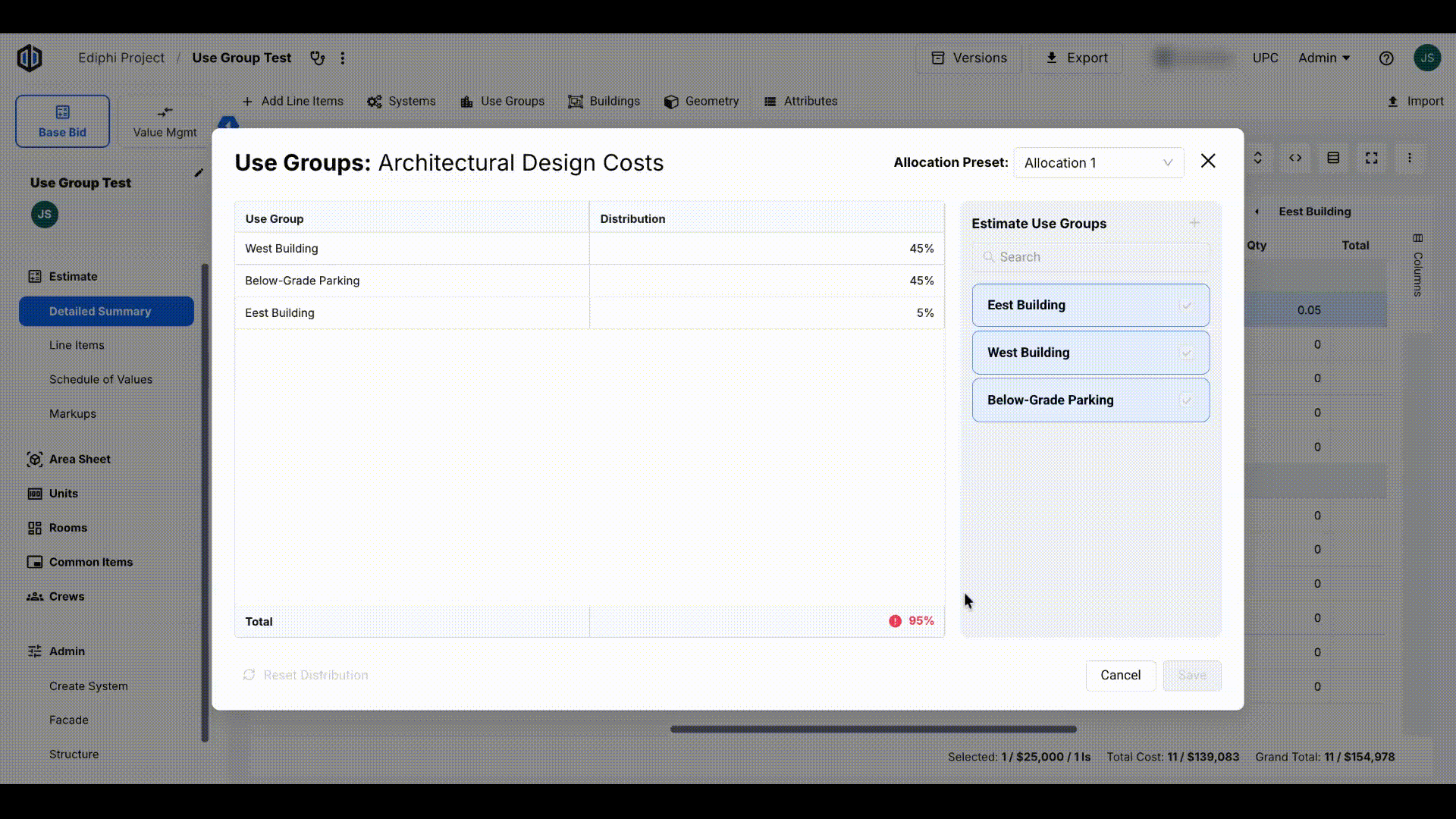Viewport: 1456px width, 819px height.
Task: Click the red error icon in Total row
Action: [x=896, y=621]
